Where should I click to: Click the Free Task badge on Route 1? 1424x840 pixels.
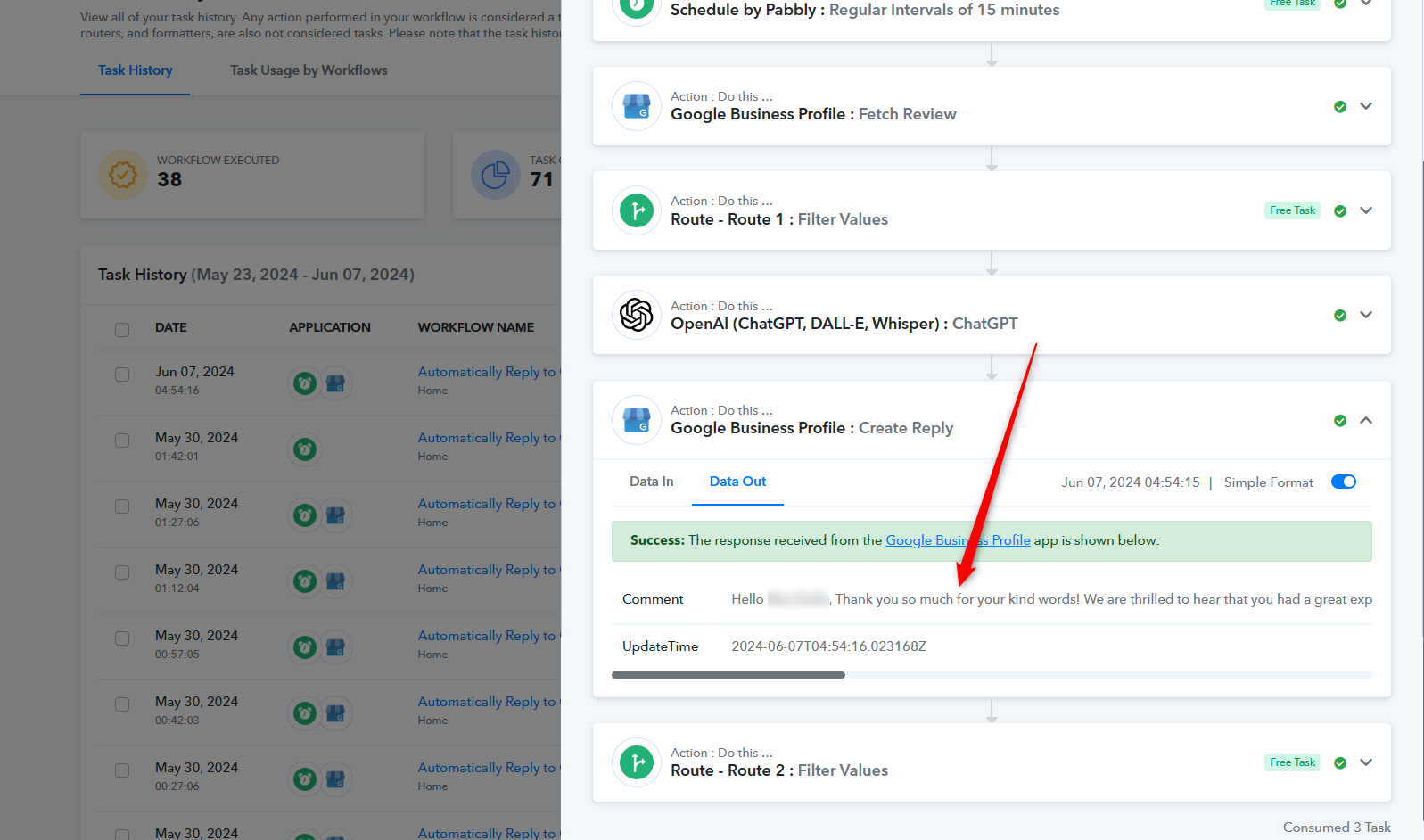1292,210
